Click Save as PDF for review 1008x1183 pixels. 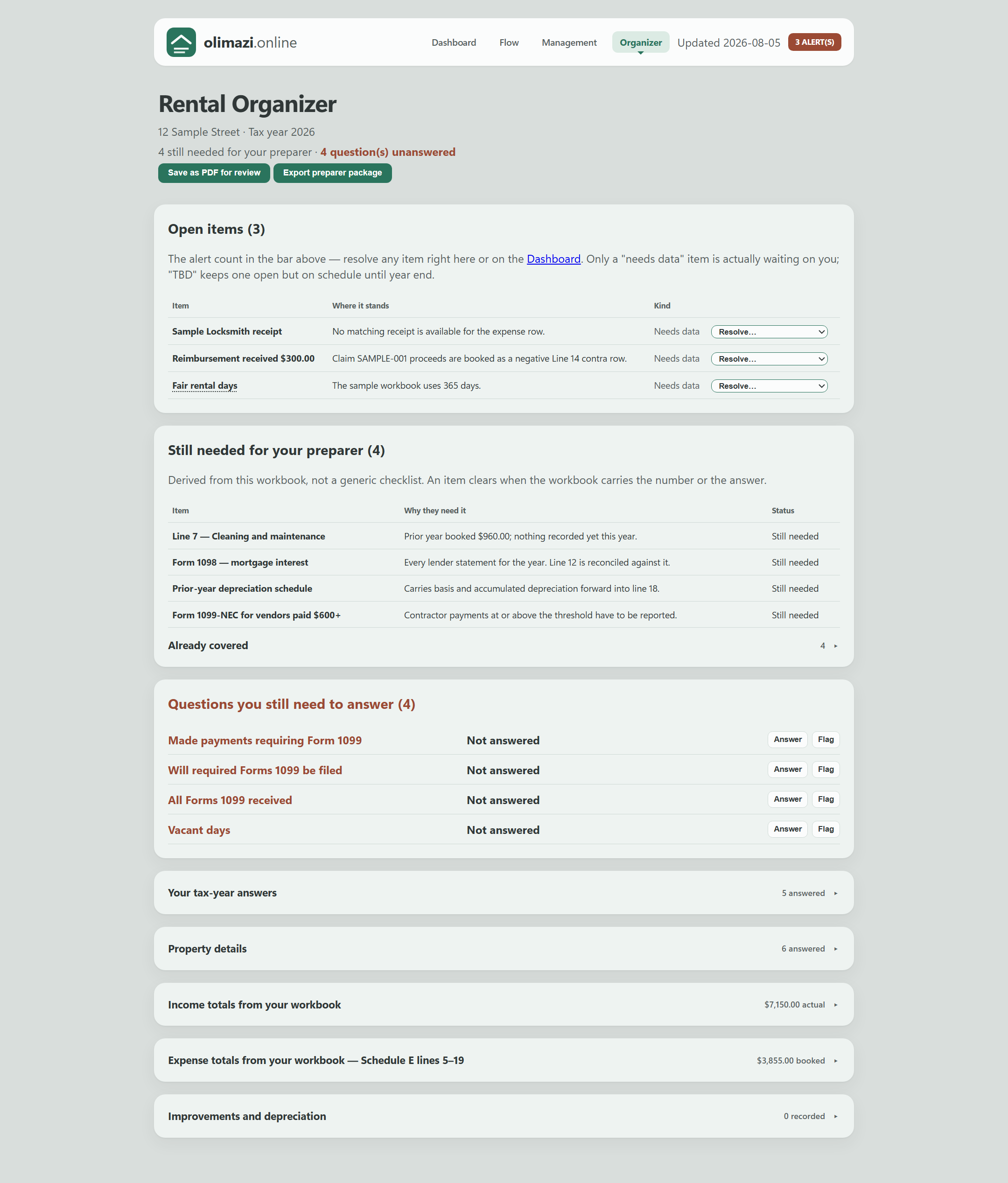[214, 173]
